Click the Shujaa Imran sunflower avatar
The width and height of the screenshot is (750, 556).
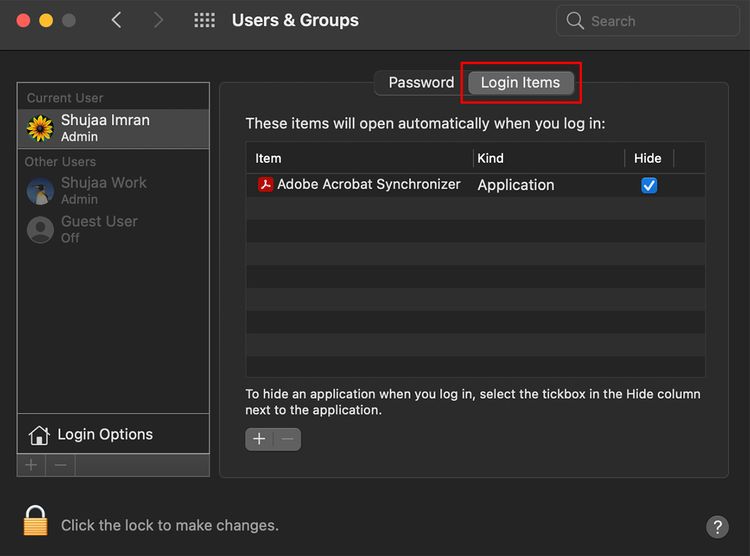40,128
